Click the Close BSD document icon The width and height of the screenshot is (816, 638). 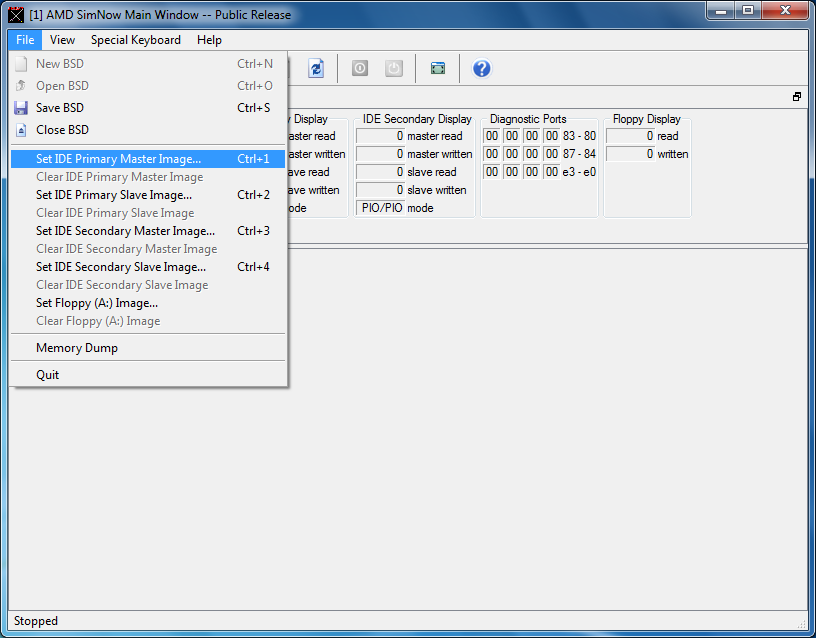click(x=21, y=130)
